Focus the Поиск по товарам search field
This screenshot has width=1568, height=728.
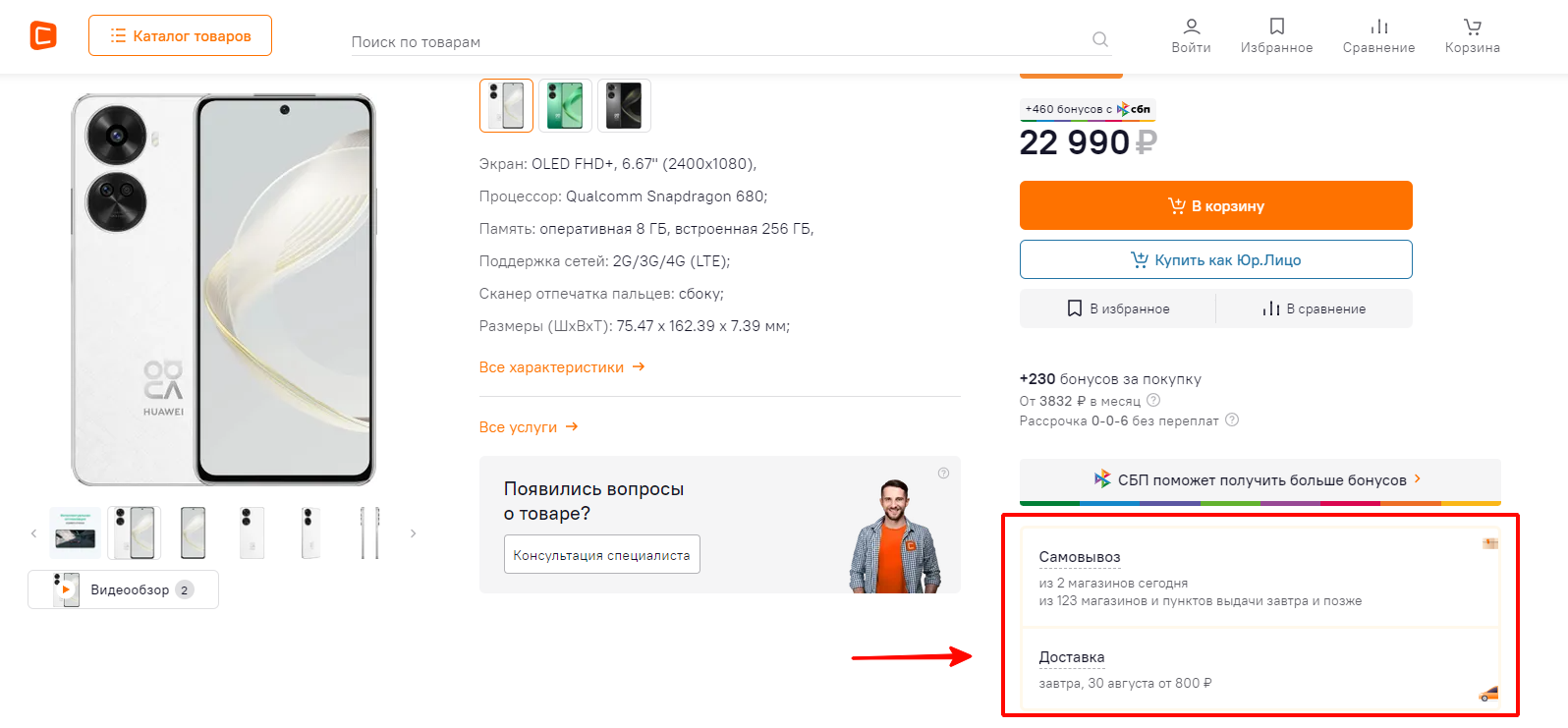click(717, 42)
